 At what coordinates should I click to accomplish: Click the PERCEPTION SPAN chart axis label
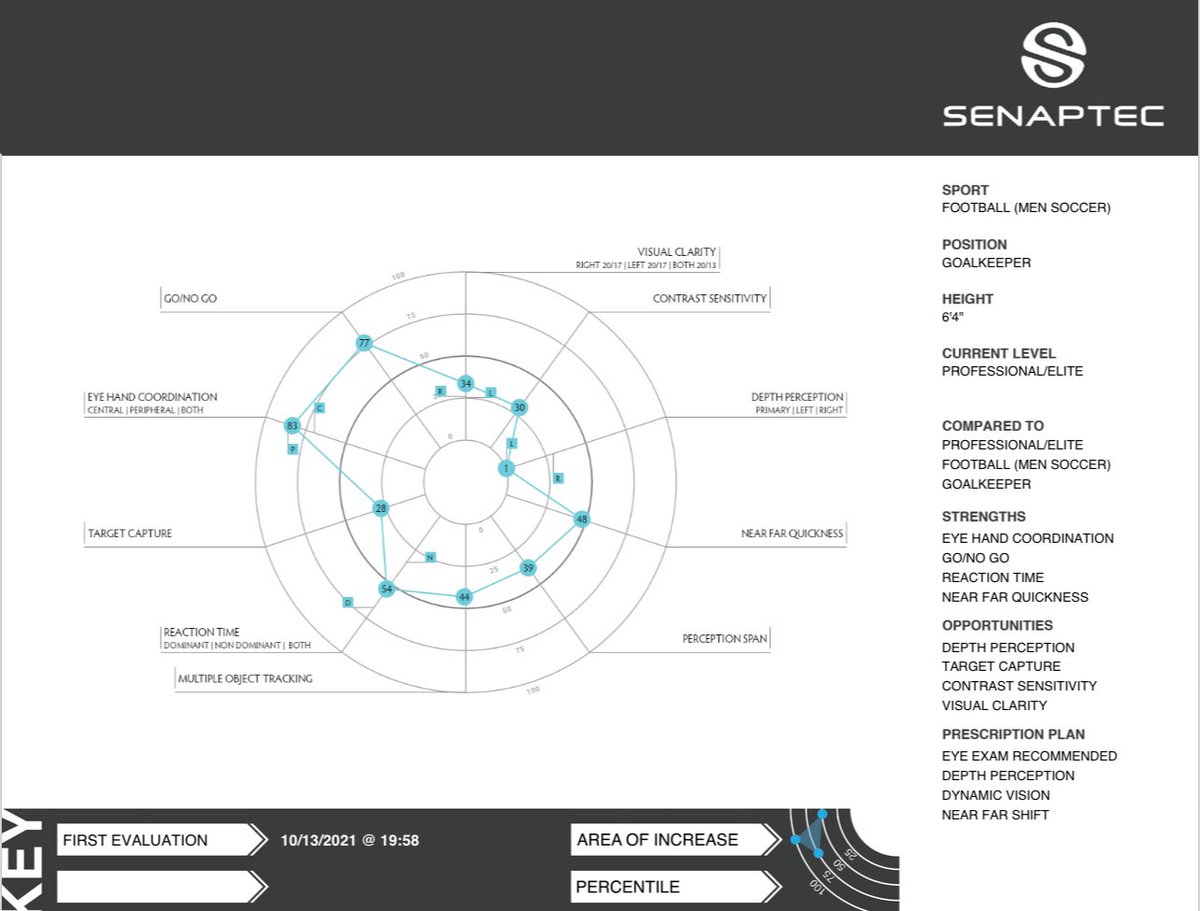point(725,638)
